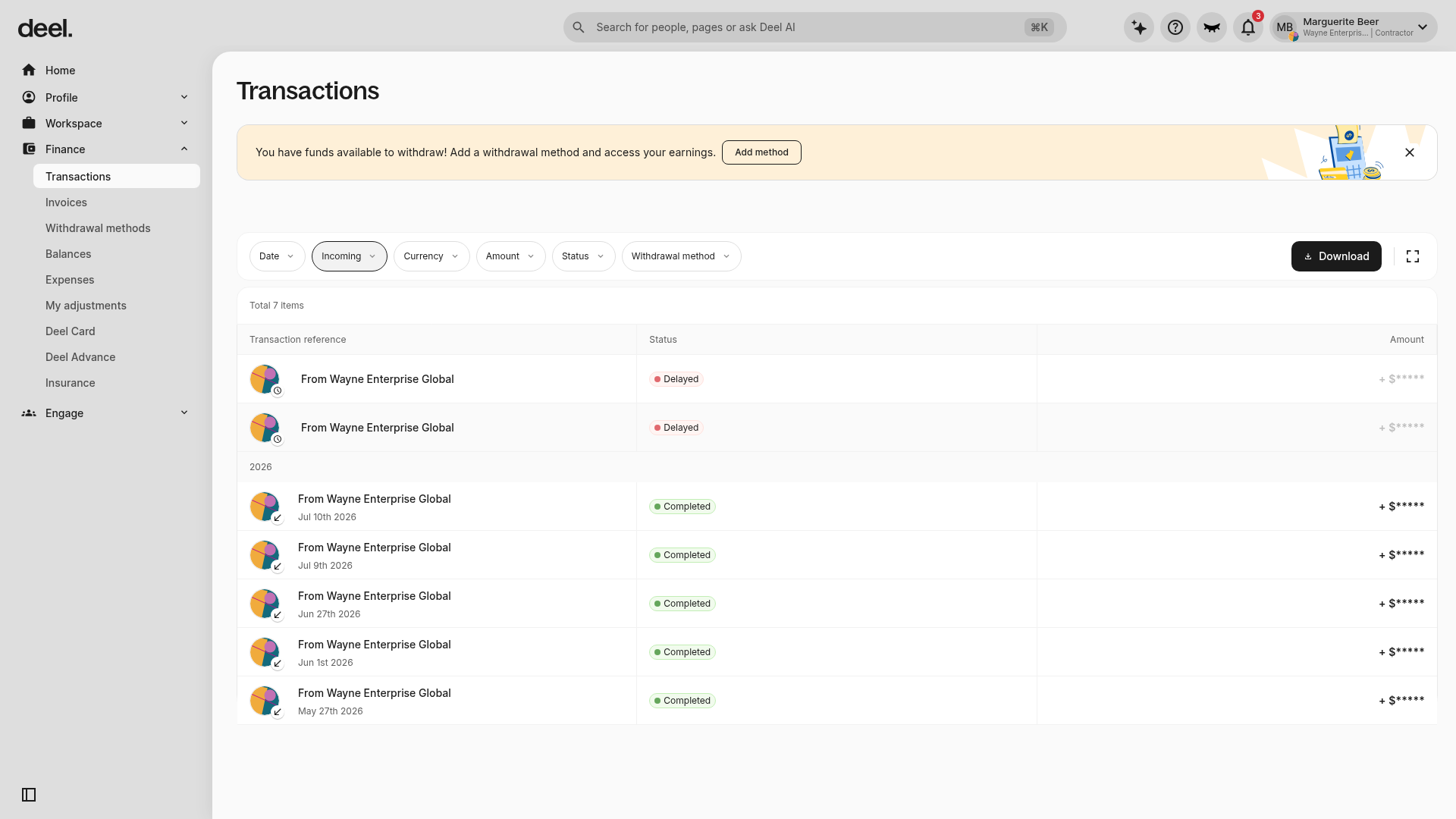Open the first Delayed transaction row
This screenshot has height=819, width=1456.
point(836,379)
